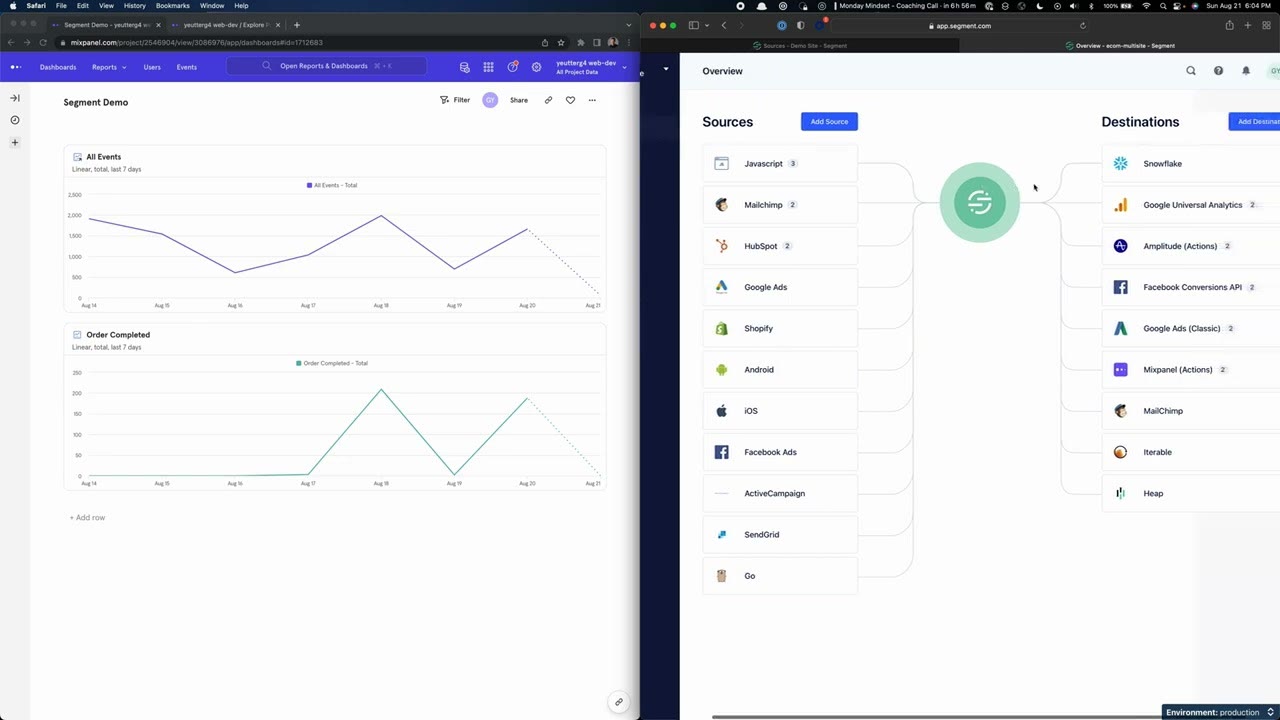1280x720 pixels.
Task: Switch to Sources - Demo Site Safari tab
Action: tap(799, 46)
